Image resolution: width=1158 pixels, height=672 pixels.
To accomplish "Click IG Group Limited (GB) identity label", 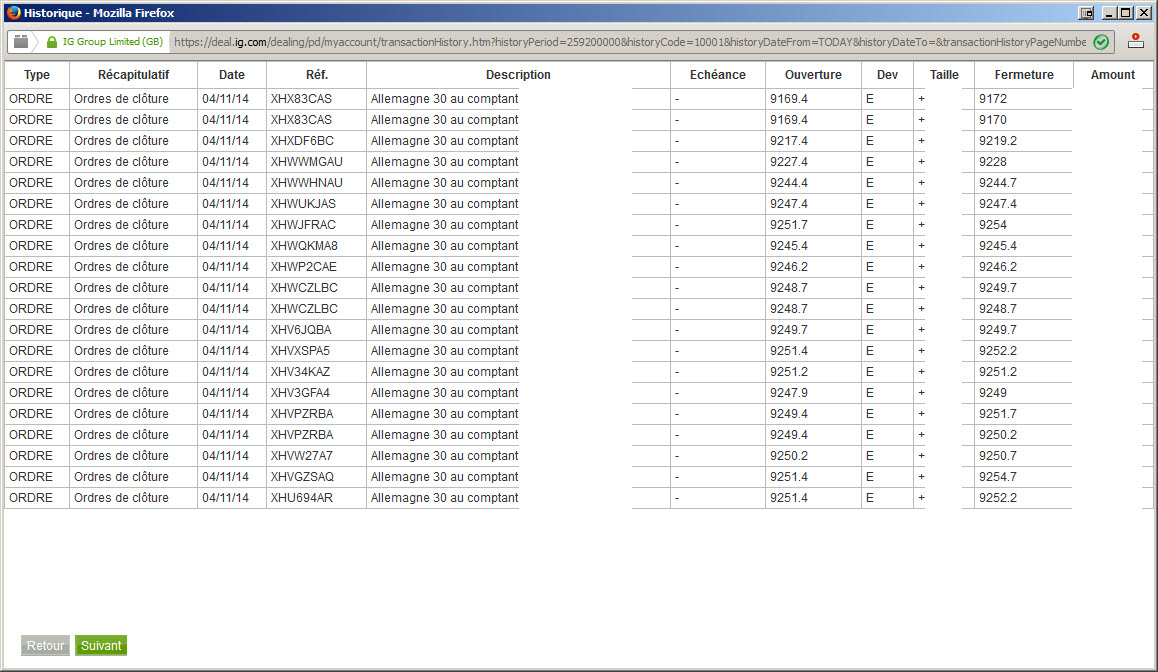I will [x=112, y=41].
